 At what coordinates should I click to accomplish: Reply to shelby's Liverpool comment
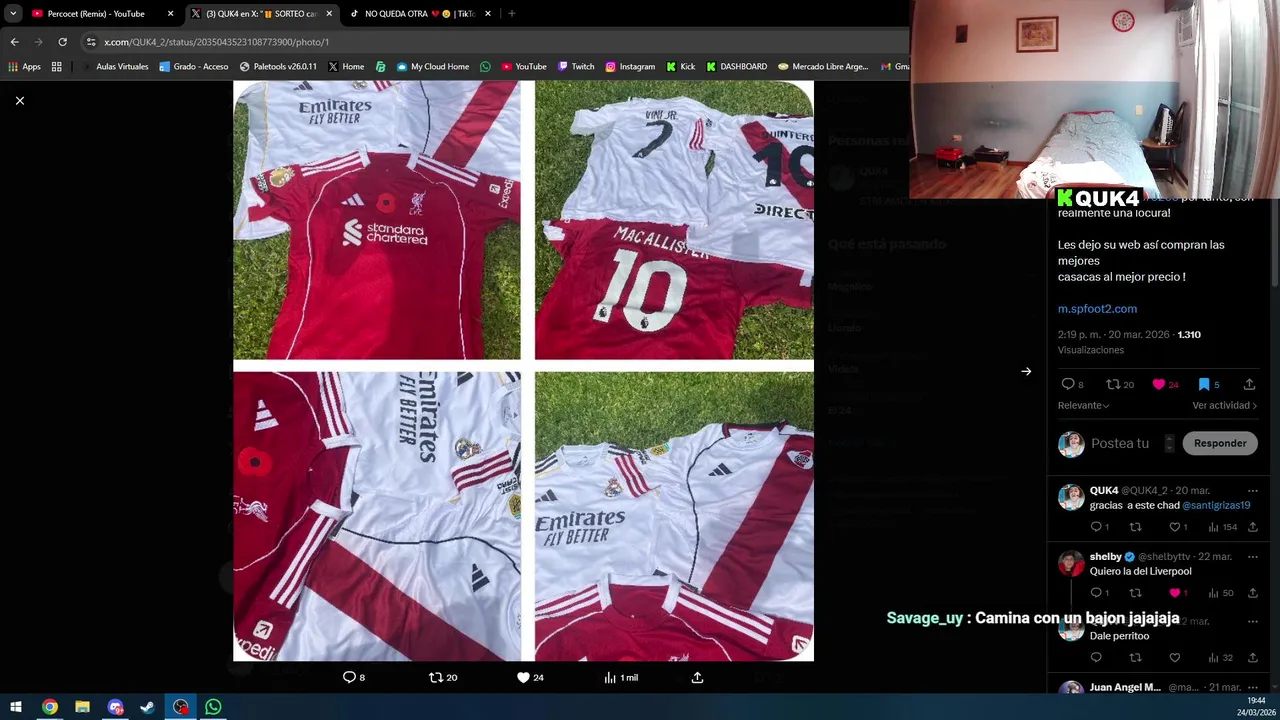pyautogui.click(x=1096, y=593)
